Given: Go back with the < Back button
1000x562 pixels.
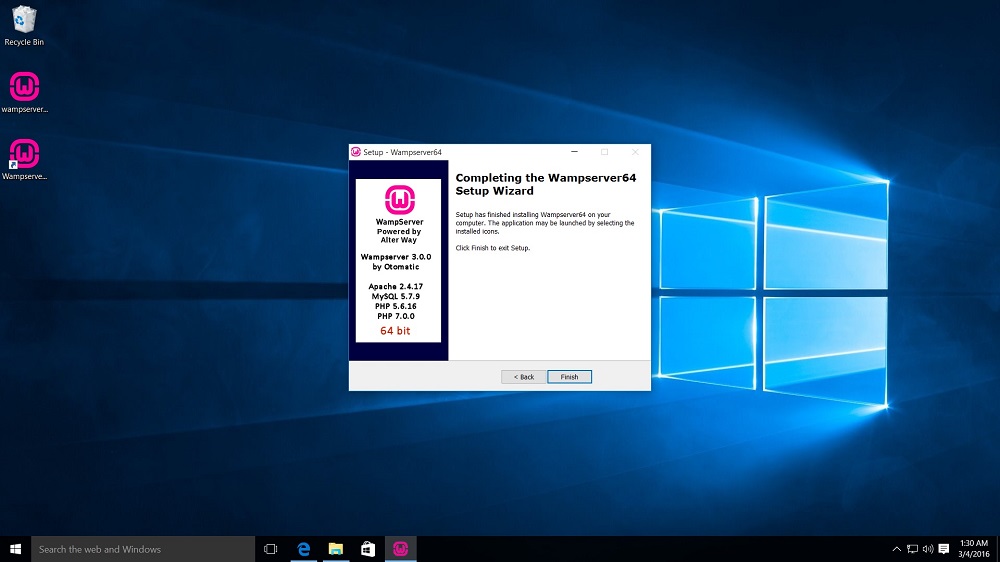Looking at the screenshot, I should (524, 377).
